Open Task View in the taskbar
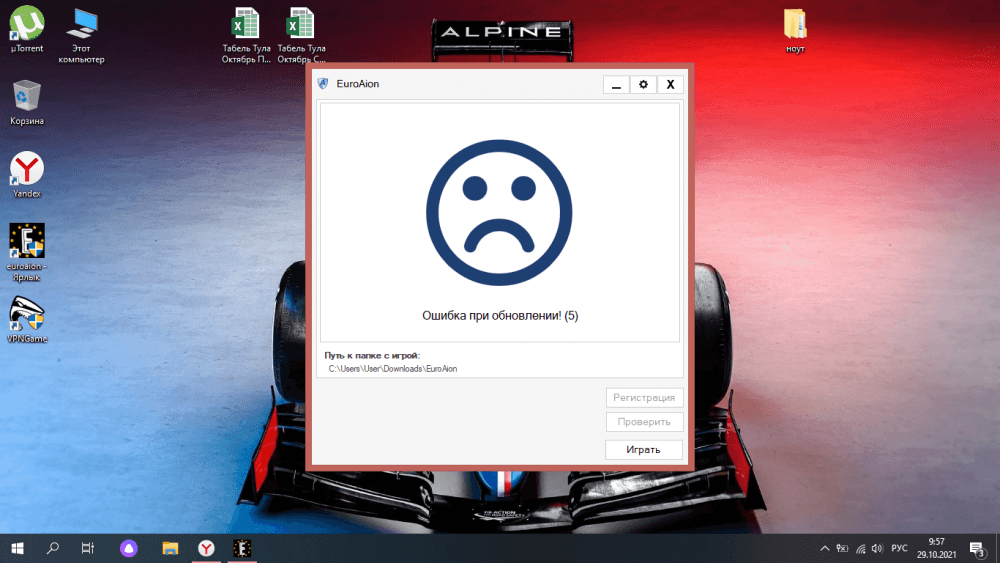 pyautogui.click(x=88, y=547)
